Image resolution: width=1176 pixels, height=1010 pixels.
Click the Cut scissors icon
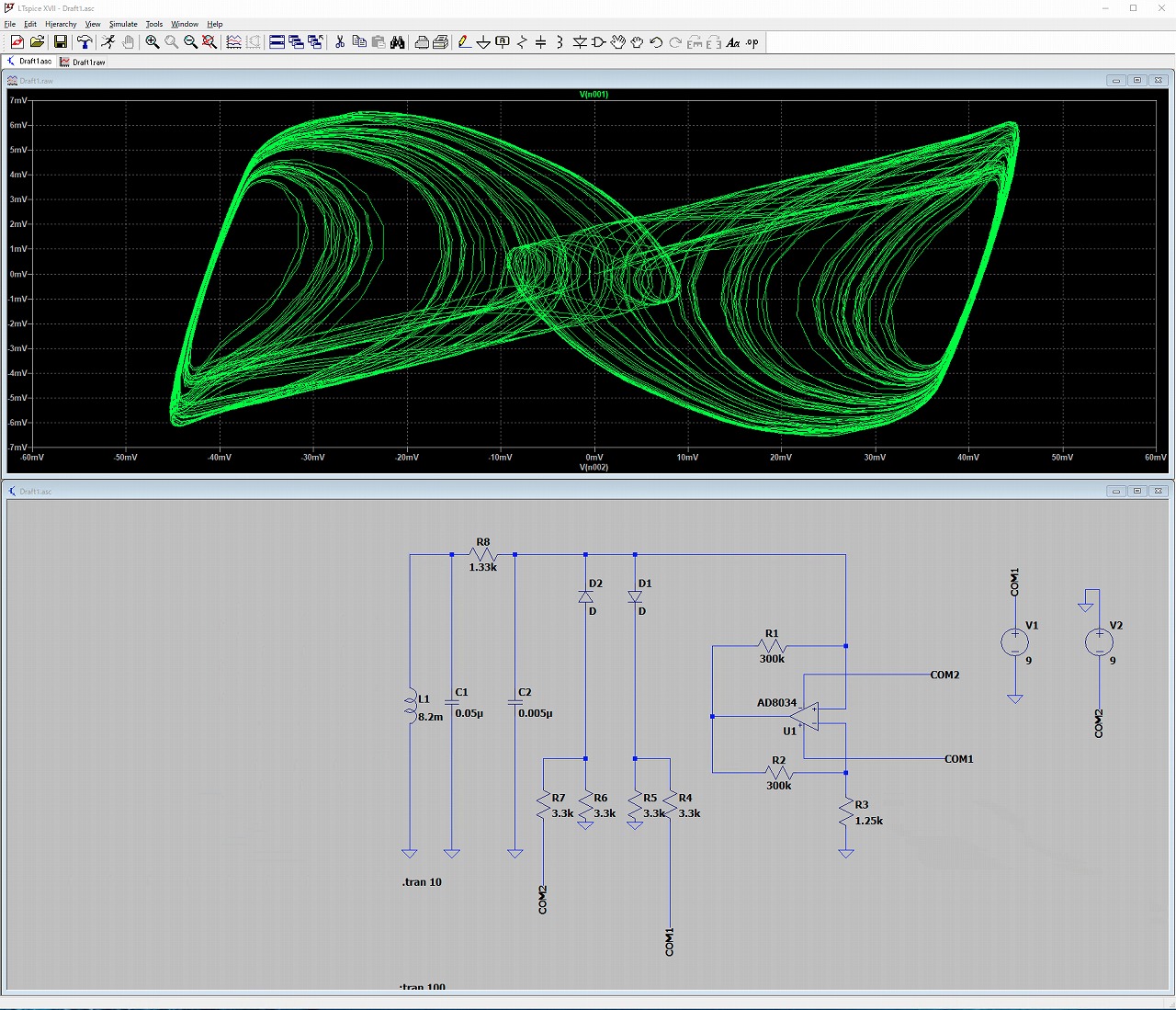coord(340,42)
